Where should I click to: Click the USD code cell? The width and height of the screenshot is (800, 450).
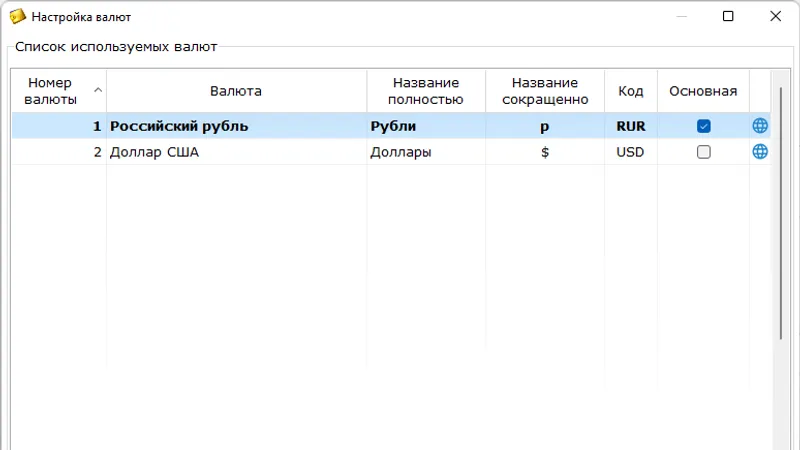tap(630, 152)
